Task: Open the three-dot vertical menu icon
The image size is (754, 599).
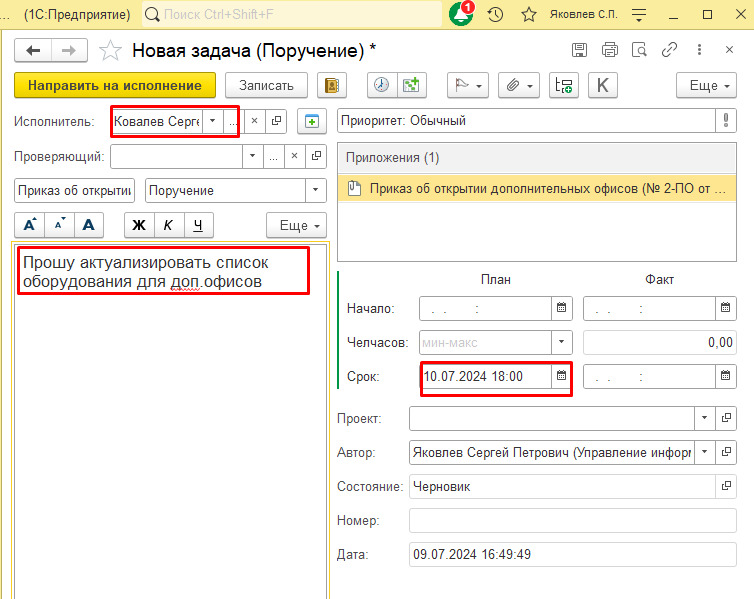Action: click(699, 50)
